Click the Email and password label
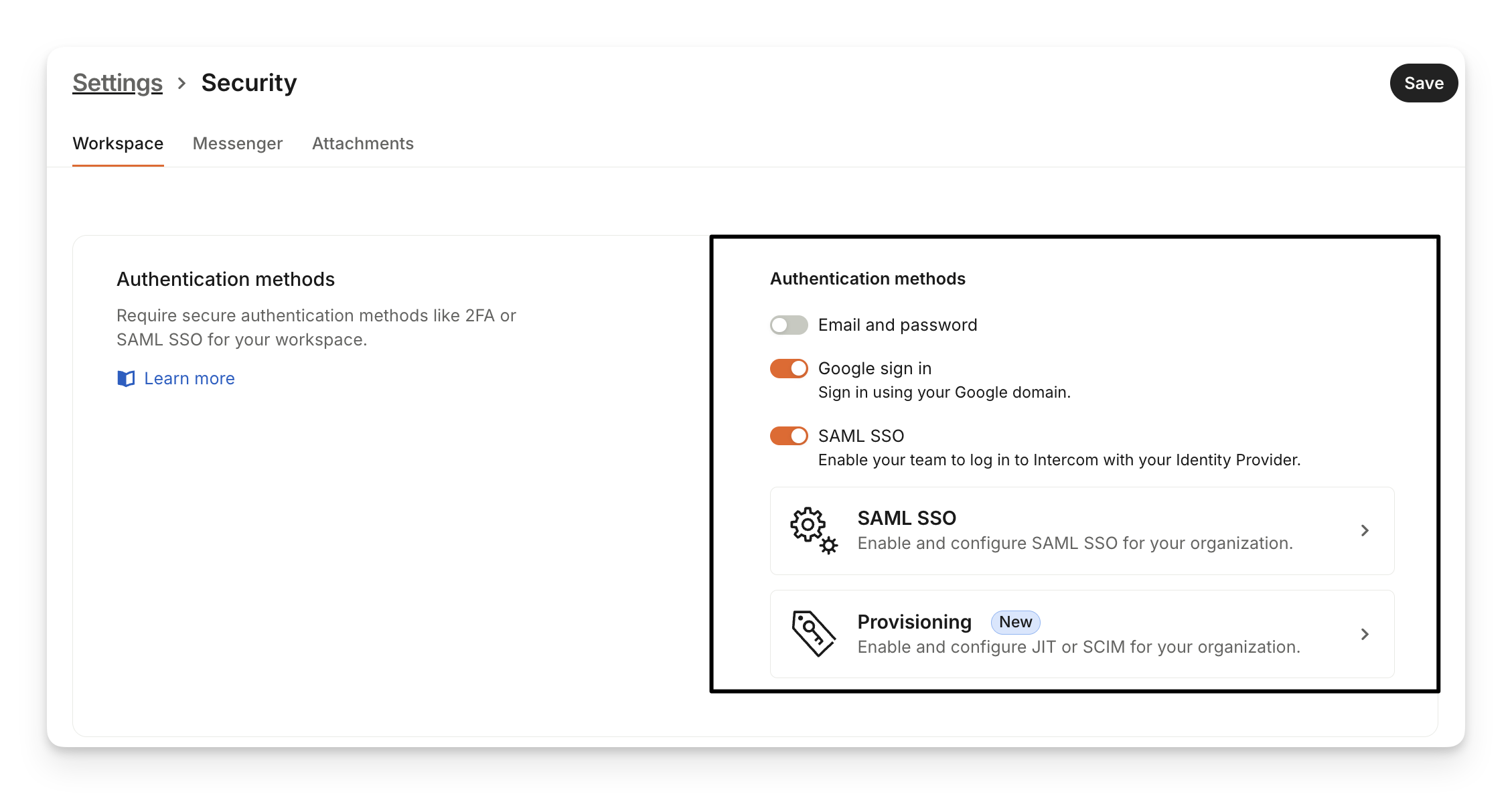 tap(897, 325)
